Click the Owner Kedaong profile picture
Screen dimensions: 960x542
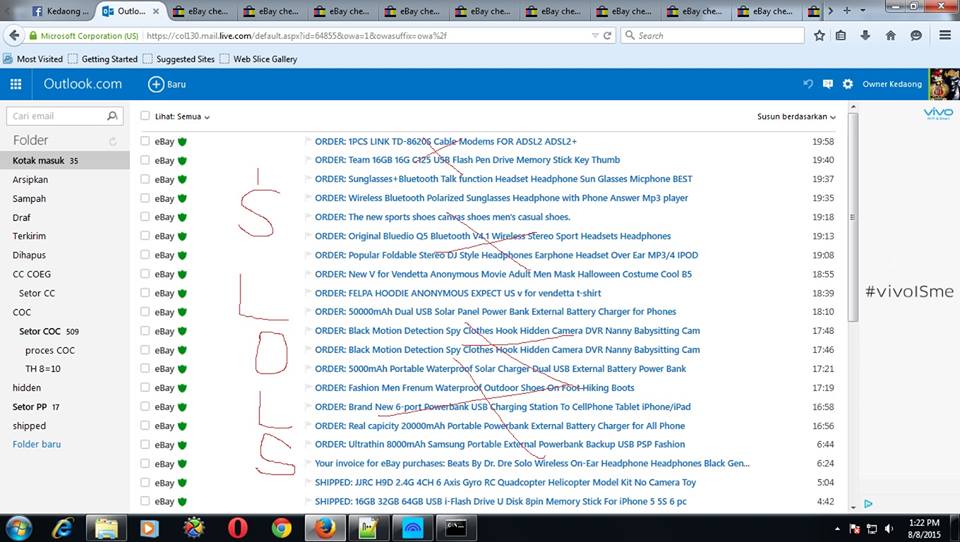click(943, 84)
